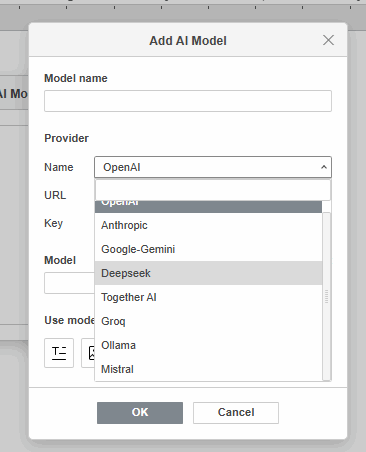Choose Deepseek in the provider list
The height and width of the screenshot is (452, 366).
click(x=208, y=273)
